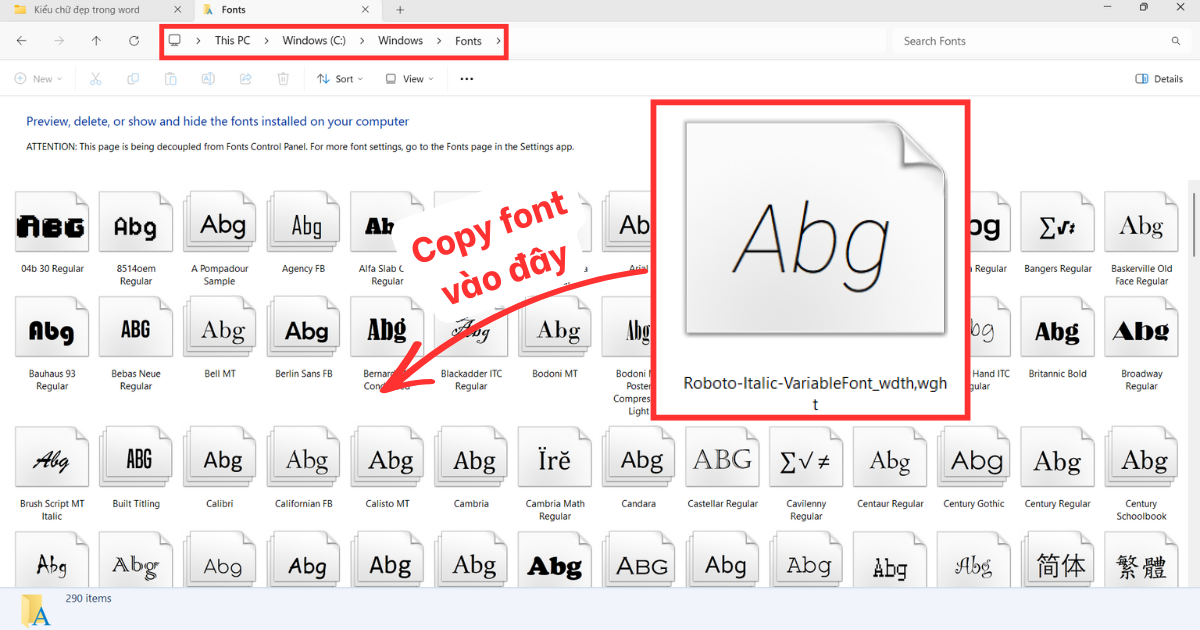Expand chevron after Fonts in address bar
Image resolution: width=1200 pixels, height=630 pixels.
click(x=498, y=41)
